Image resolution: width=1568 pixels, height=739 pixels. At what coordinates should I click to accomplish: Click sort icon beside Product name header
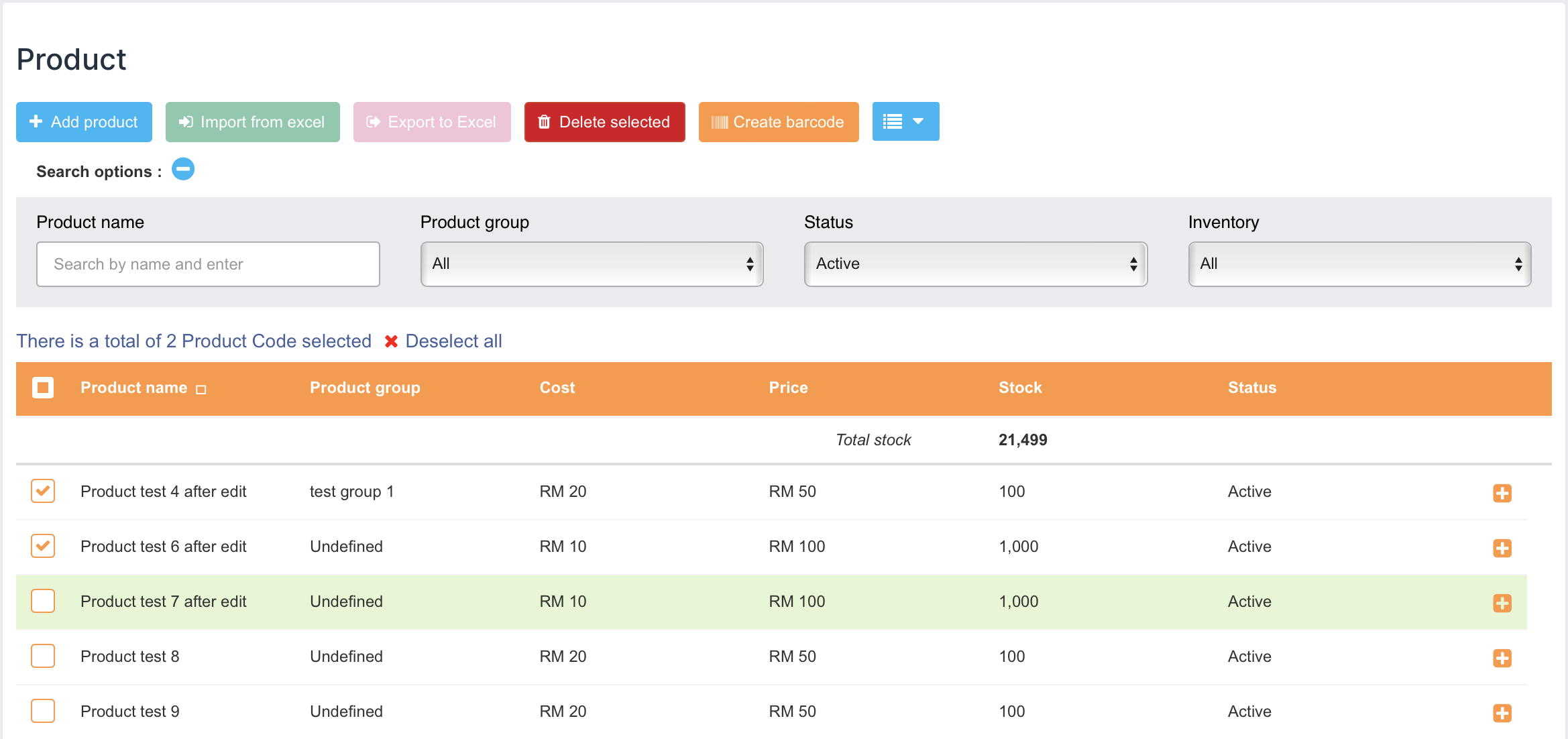tap(201, 390)
